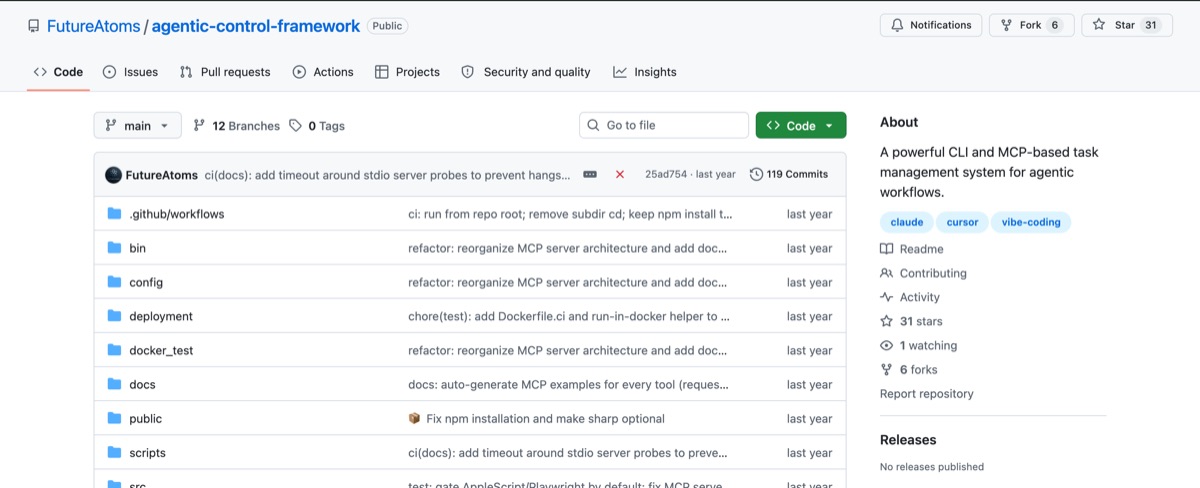Image resolution: width=1200 pixels, height=488 pixels.
Task: Open the .github/workflows folder
Action: click(177, 214)
